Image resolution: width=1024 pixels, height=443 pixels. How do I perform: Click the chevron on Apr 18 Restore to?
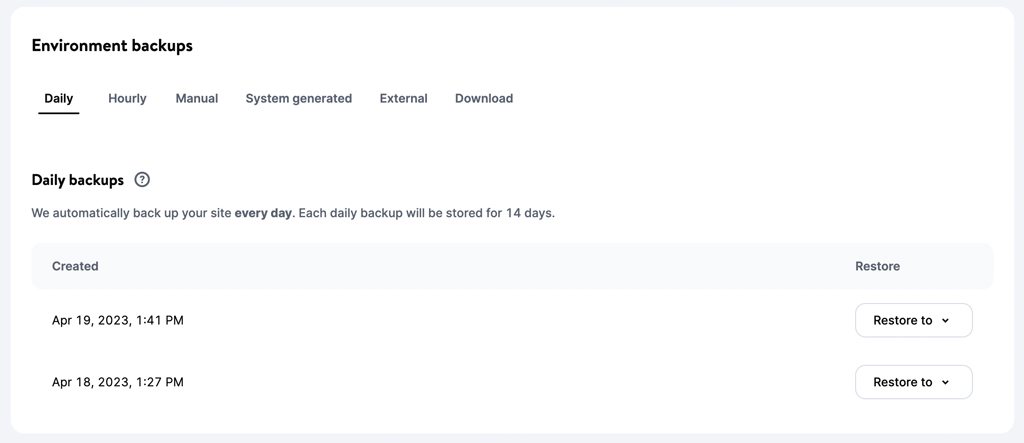tap(945, 383)
